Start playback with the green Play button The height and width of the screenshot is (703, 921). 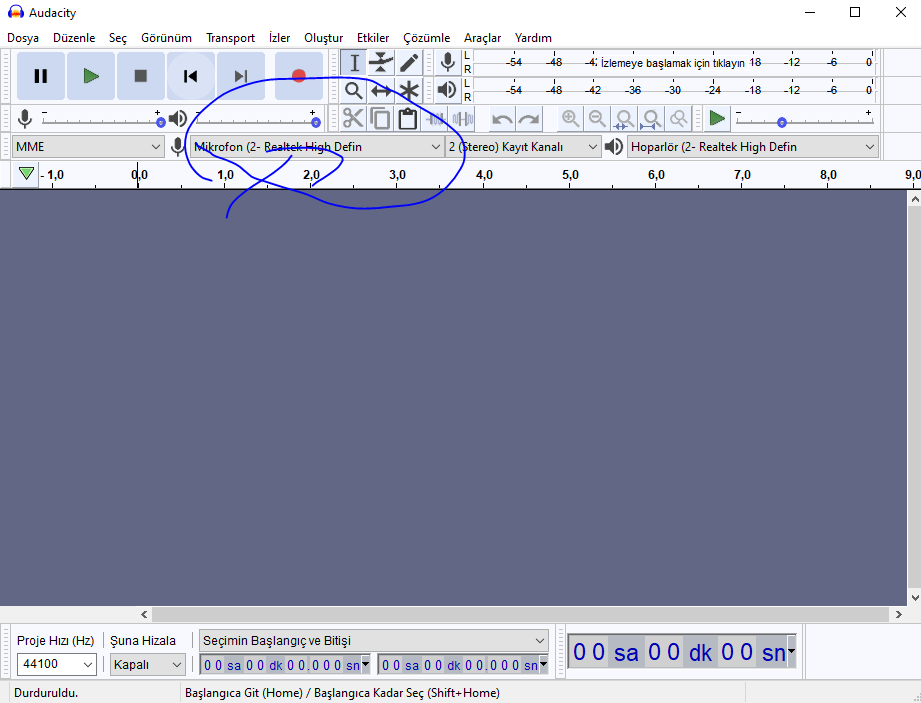[90, 76]
